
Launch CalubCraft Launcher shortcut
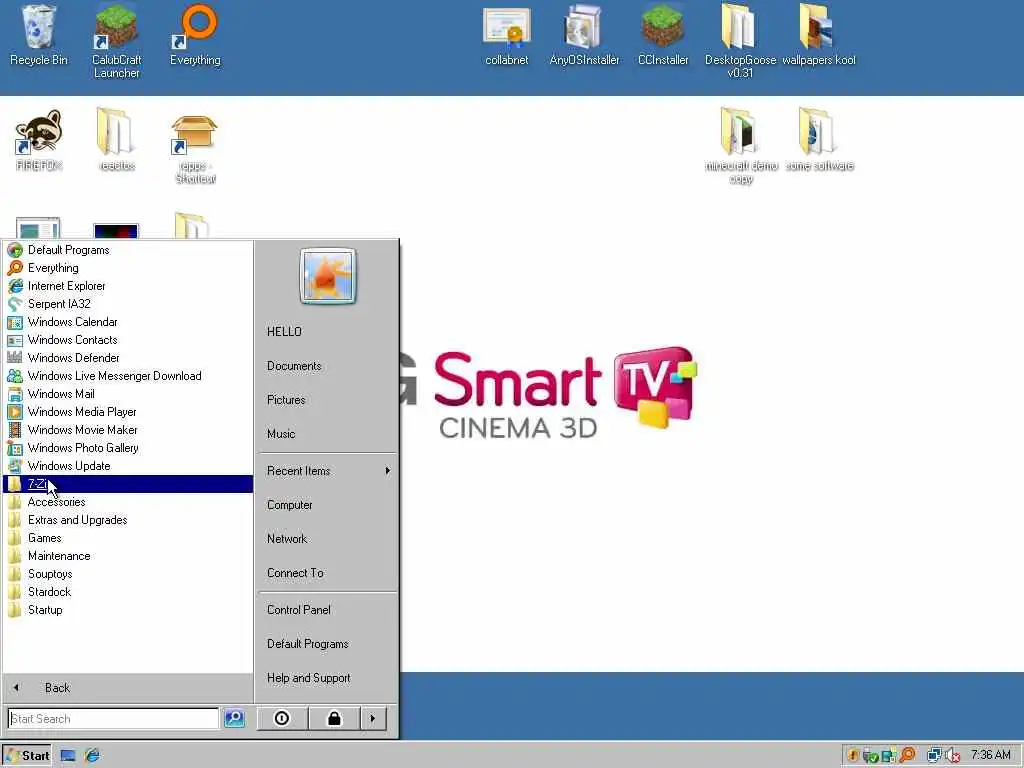(116, 40)
